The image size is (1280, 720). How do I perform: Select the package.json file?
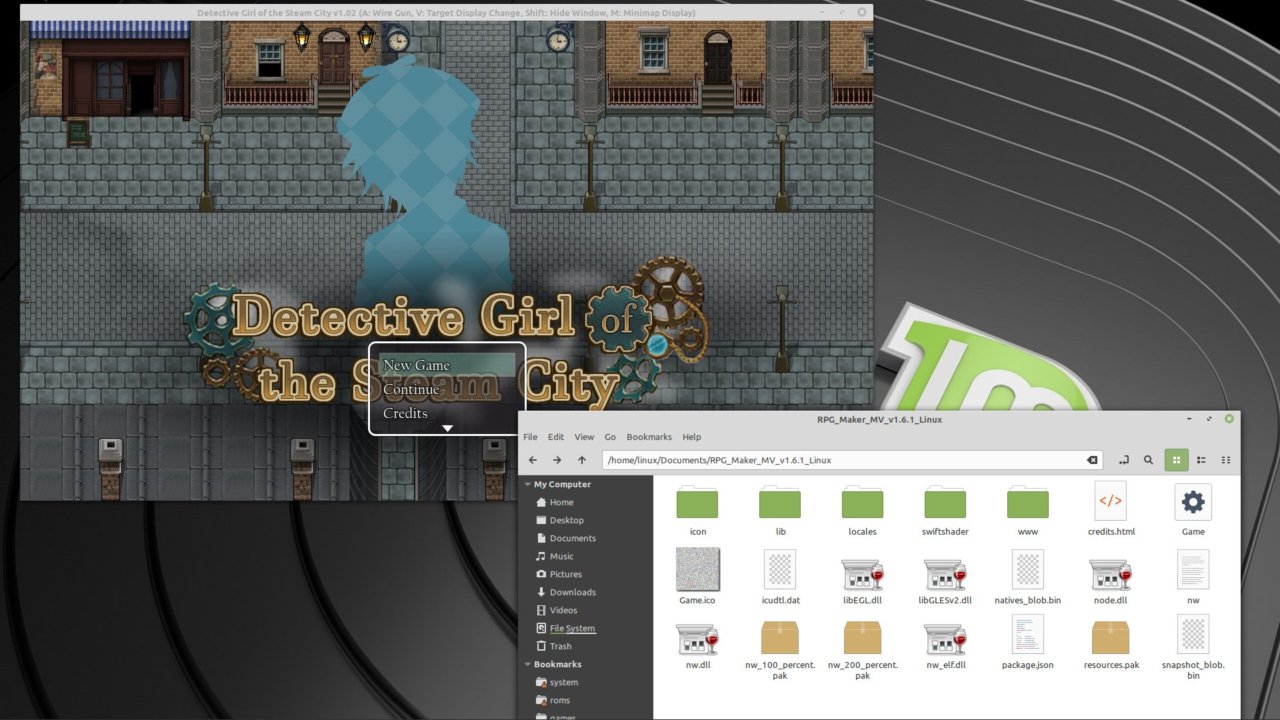1027,635
